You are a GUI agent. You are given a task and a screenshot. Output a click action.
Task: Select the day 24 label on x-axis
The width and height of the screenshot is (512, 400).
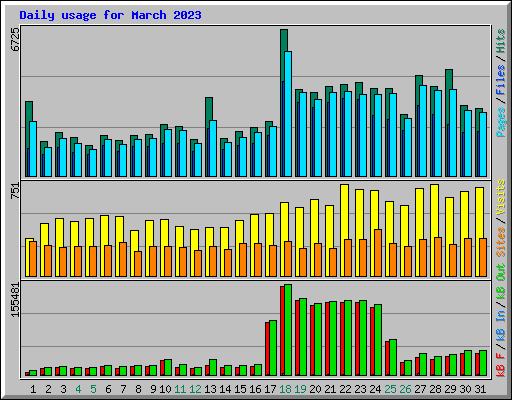[375, 389]
